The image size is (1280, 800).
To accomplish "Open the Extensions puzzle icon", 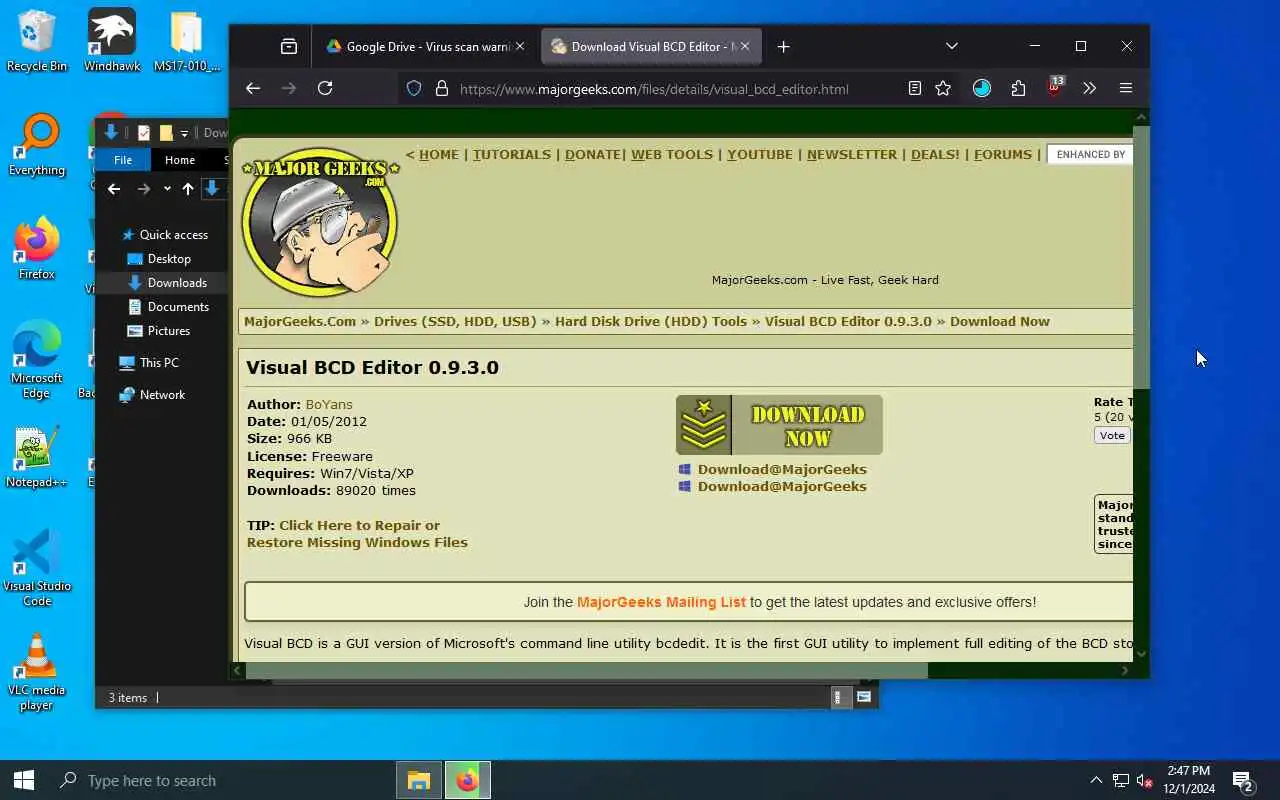I will click(x=1018, y=88).
